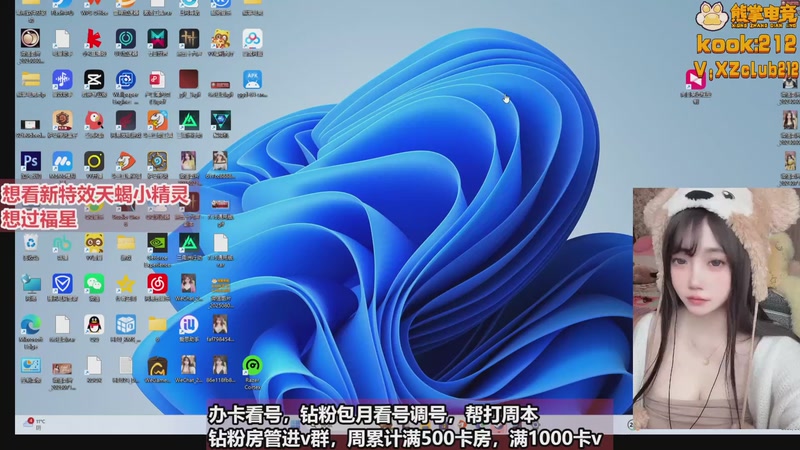800x450 pixels.
Task: Open the red K star-shaped app shortcut
Action: pos(94,39)
